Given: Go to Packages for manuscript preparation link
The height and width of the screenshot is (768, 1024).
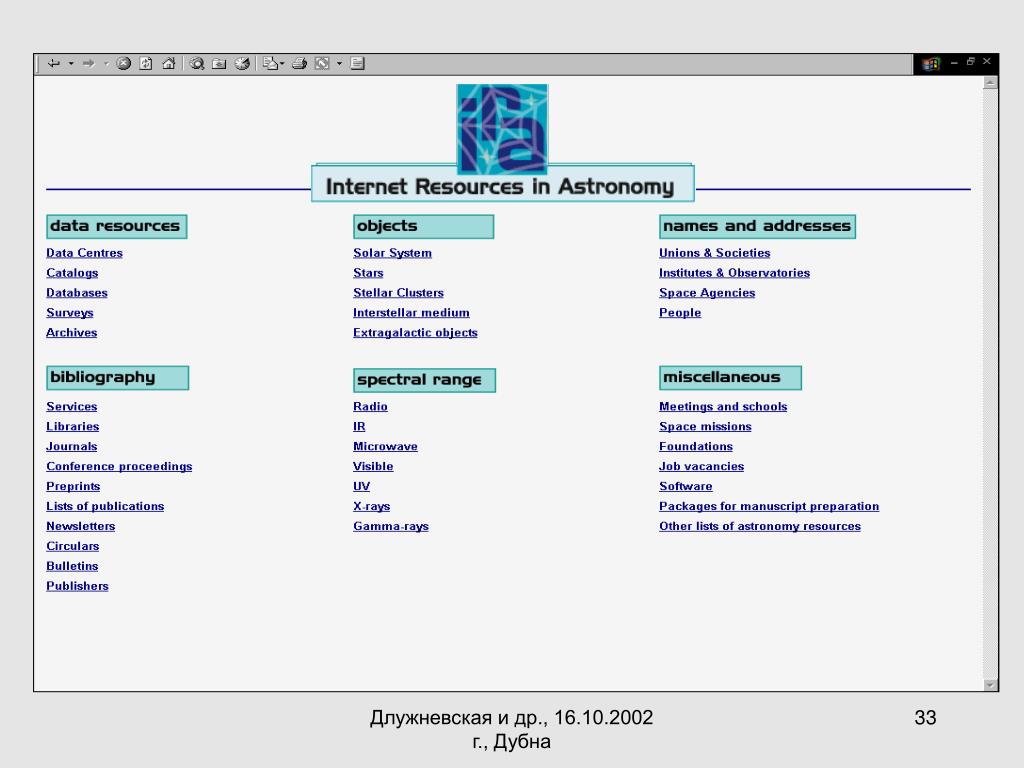Looking at the screenshot, I should point(769,506).
